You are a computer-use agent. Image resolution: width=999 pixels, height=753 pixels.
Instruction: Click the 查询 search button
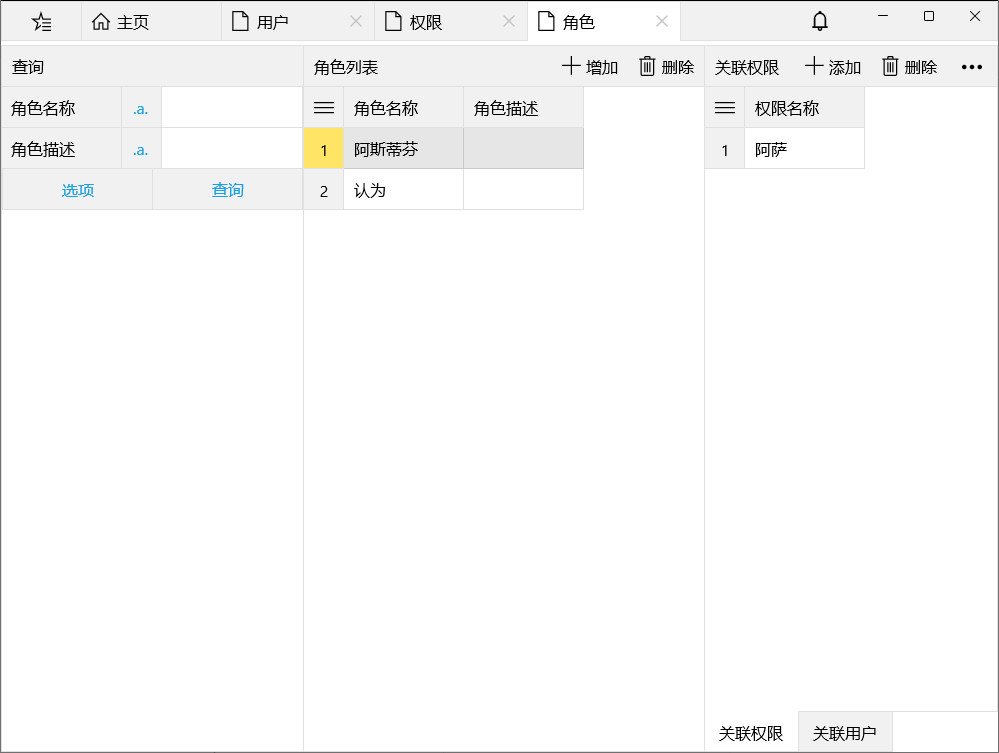coord(227,190)
